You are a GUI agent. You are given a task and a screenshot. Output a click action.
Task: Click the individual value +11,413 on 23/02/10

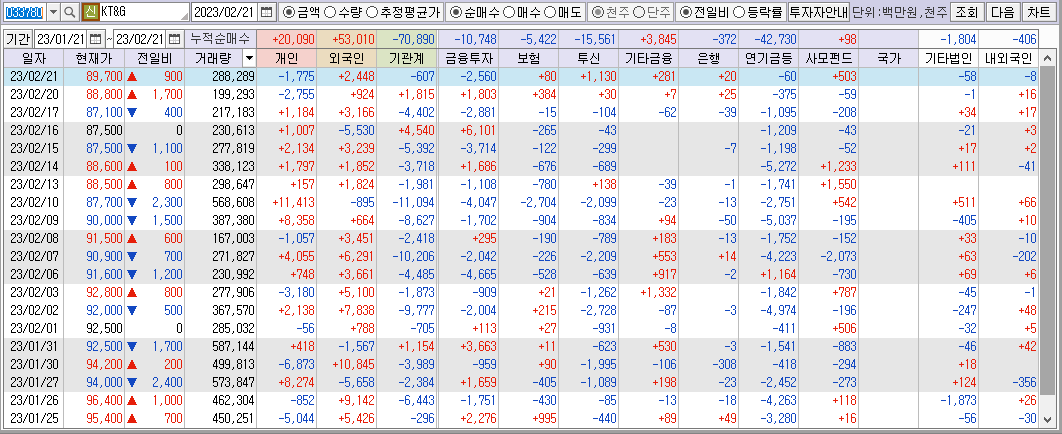pos(293,202)
